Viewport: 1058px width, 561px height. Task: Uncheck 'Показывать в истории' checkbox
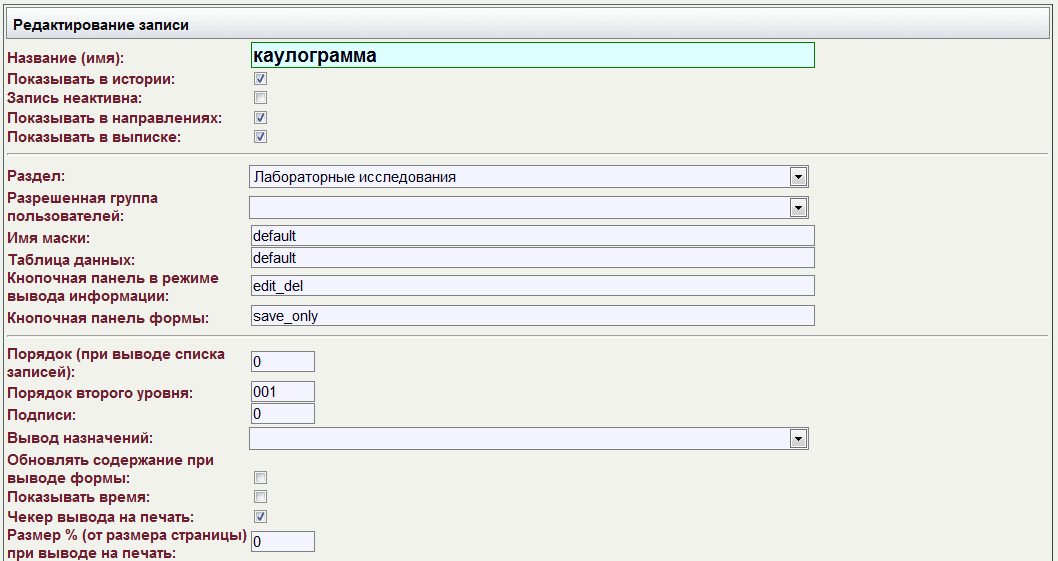click(260, 78)
